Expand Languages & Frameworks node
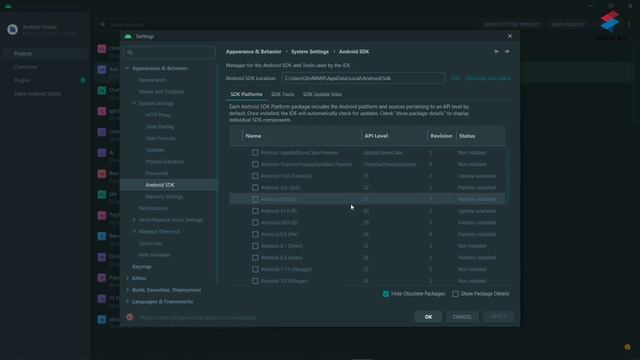 coord(128,301)
